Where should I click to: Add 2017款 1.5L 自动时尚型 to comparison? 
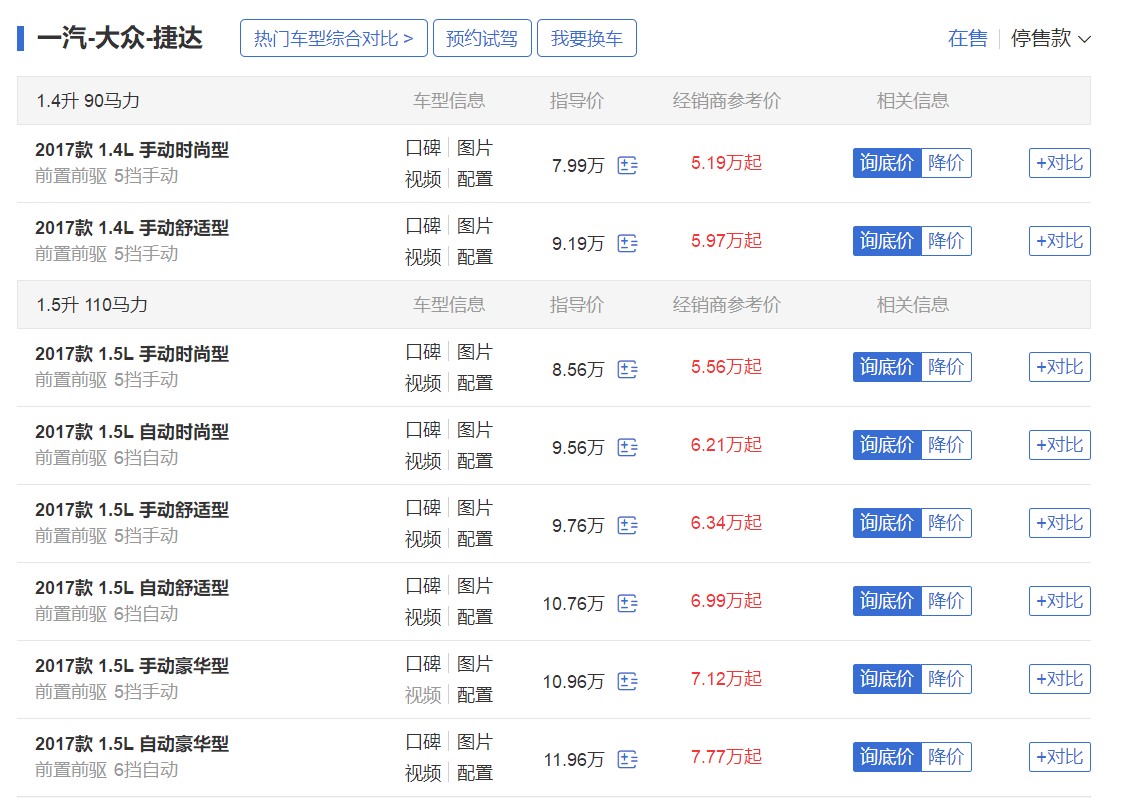click(1059, 444)
